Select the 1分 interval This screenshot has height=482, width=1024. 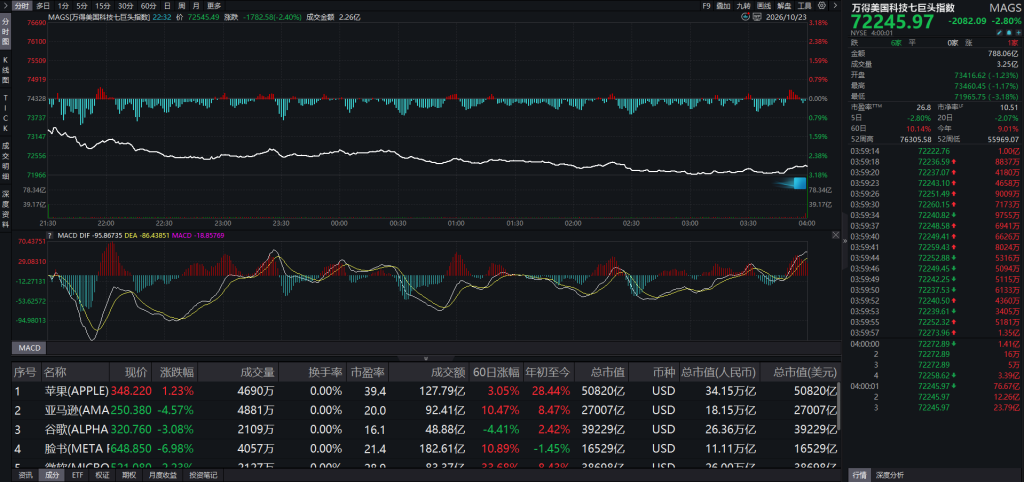[x=63, y=5]
